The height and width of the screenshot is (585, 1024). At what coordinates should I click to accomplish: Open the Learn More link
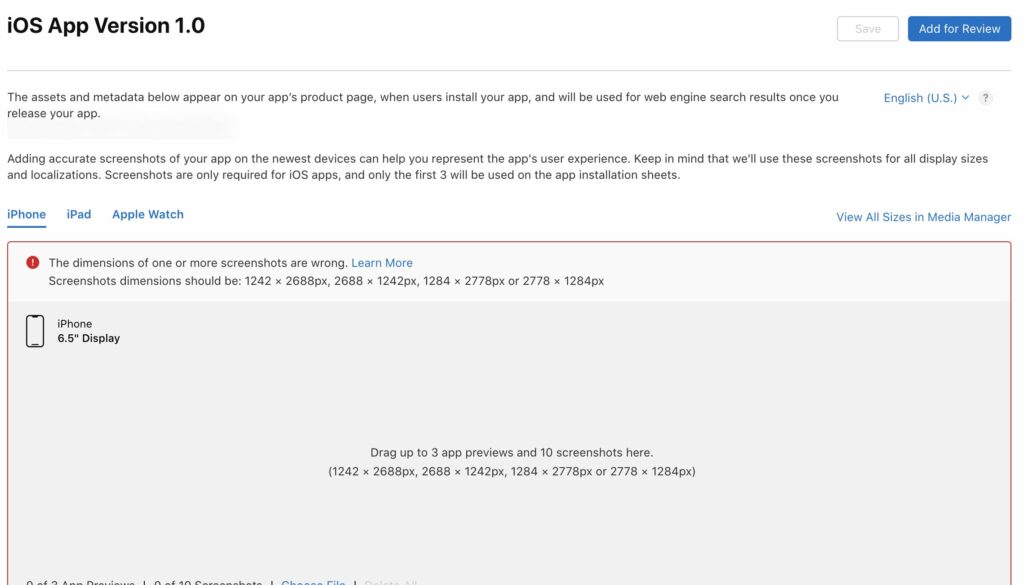(x=382, y=262)
